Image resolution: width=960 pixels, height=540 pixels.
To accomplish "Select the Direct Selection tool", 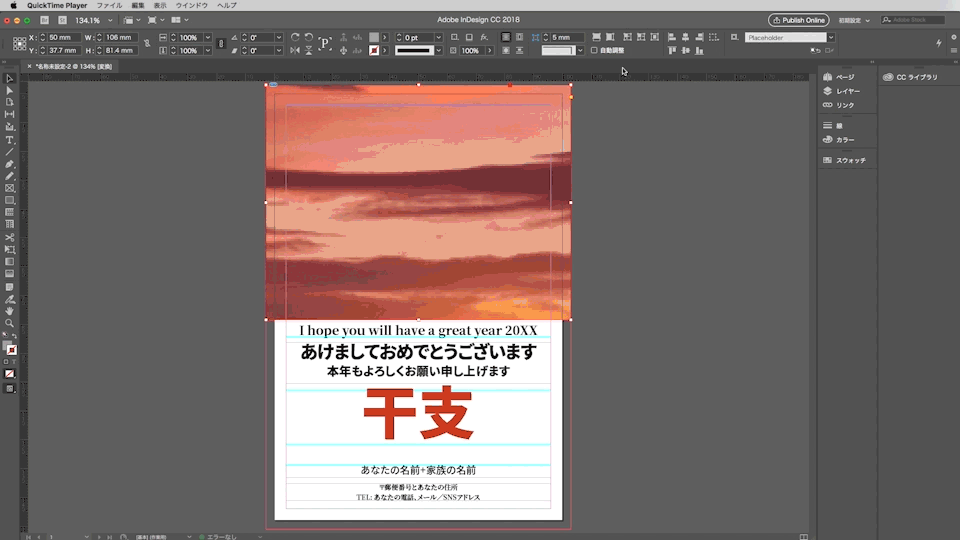I will pos(9,91).
